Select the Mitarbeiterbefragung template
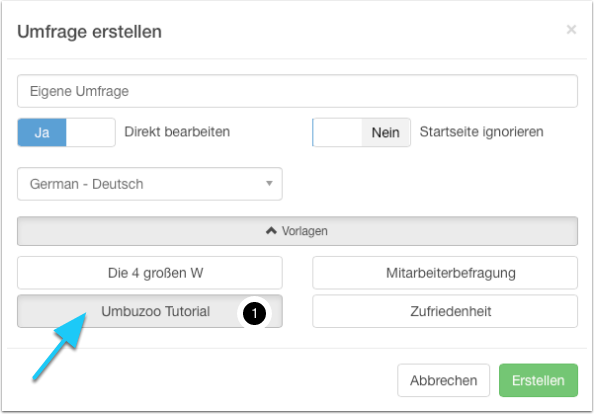 point(445,273)
